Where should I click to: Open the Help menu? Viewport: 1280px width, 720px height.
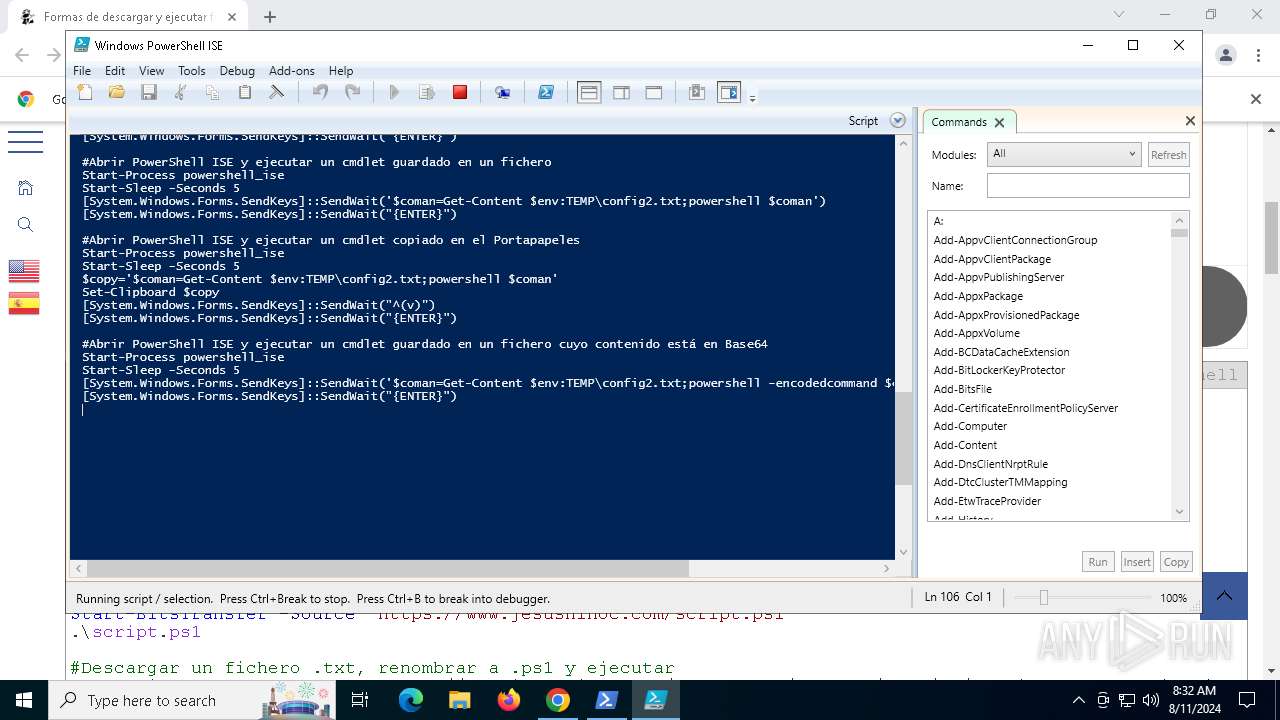click(341, 70)
